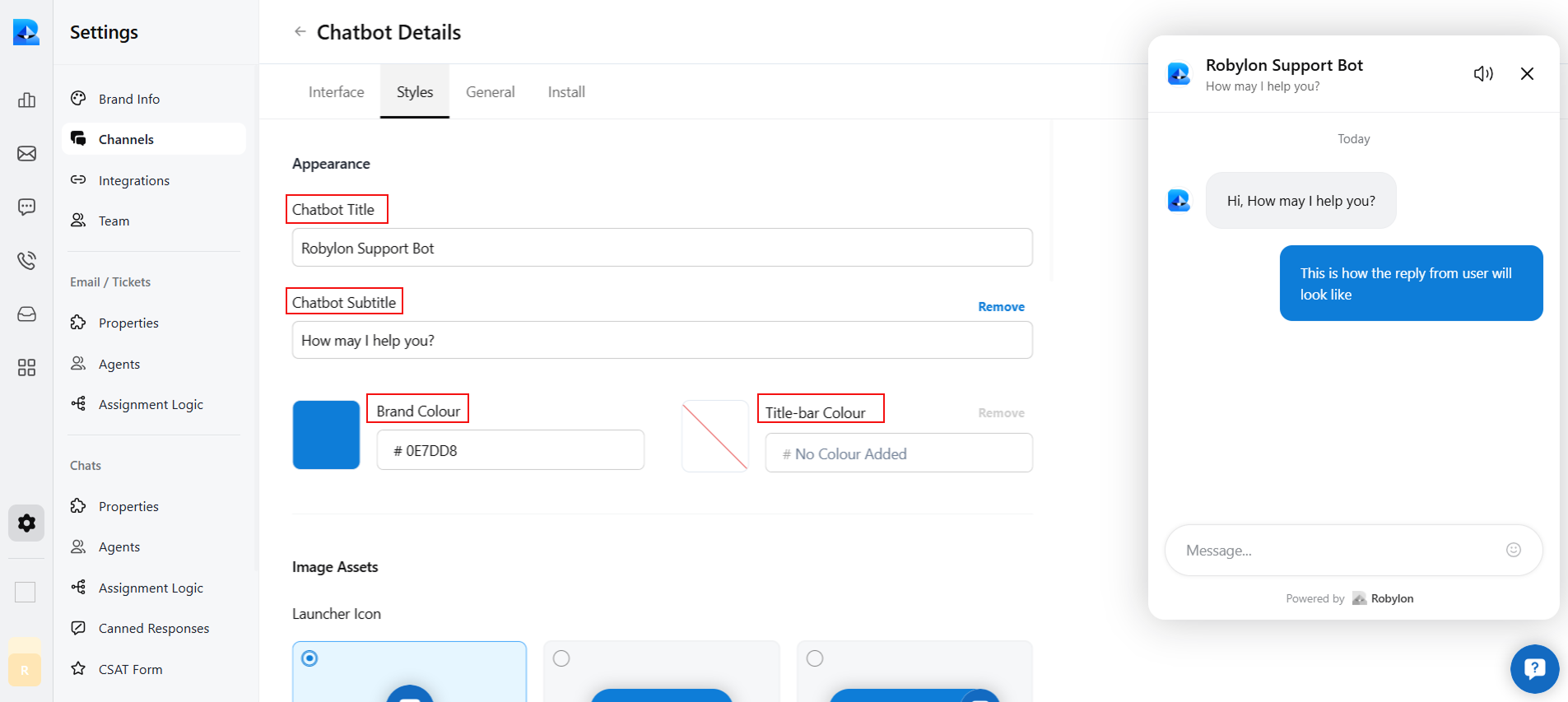Click the bot greeting message bubble
The image size is (1568, 702).
pyautogui.click(x=1300, y=201)
